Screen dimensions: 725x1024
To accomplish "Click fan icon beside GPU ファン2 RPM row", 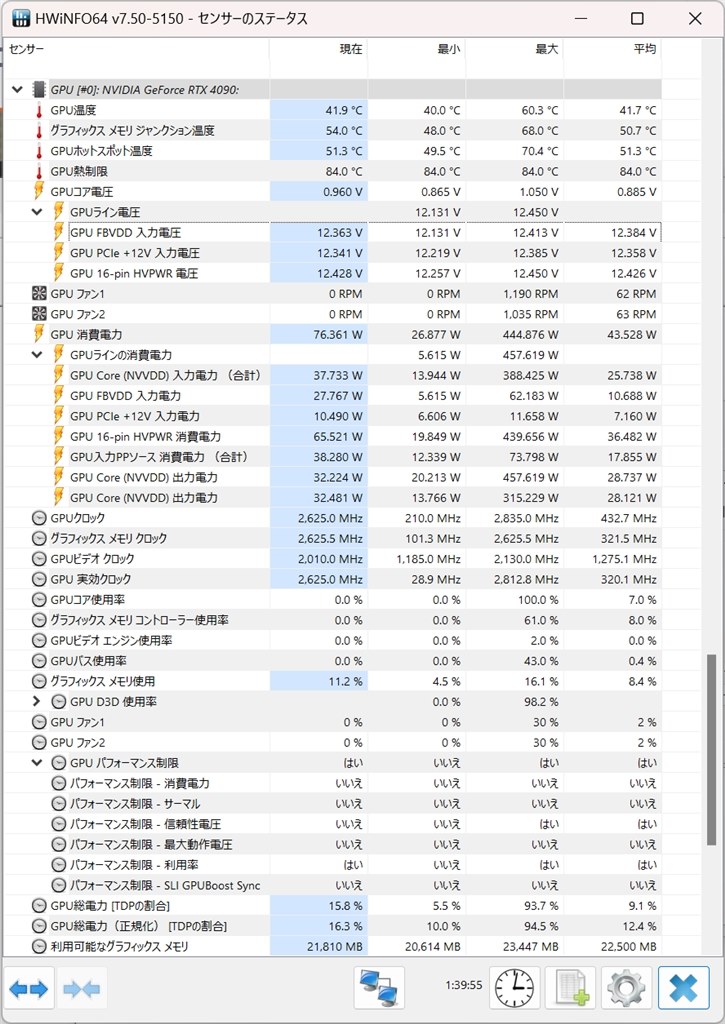I will 39,313.
